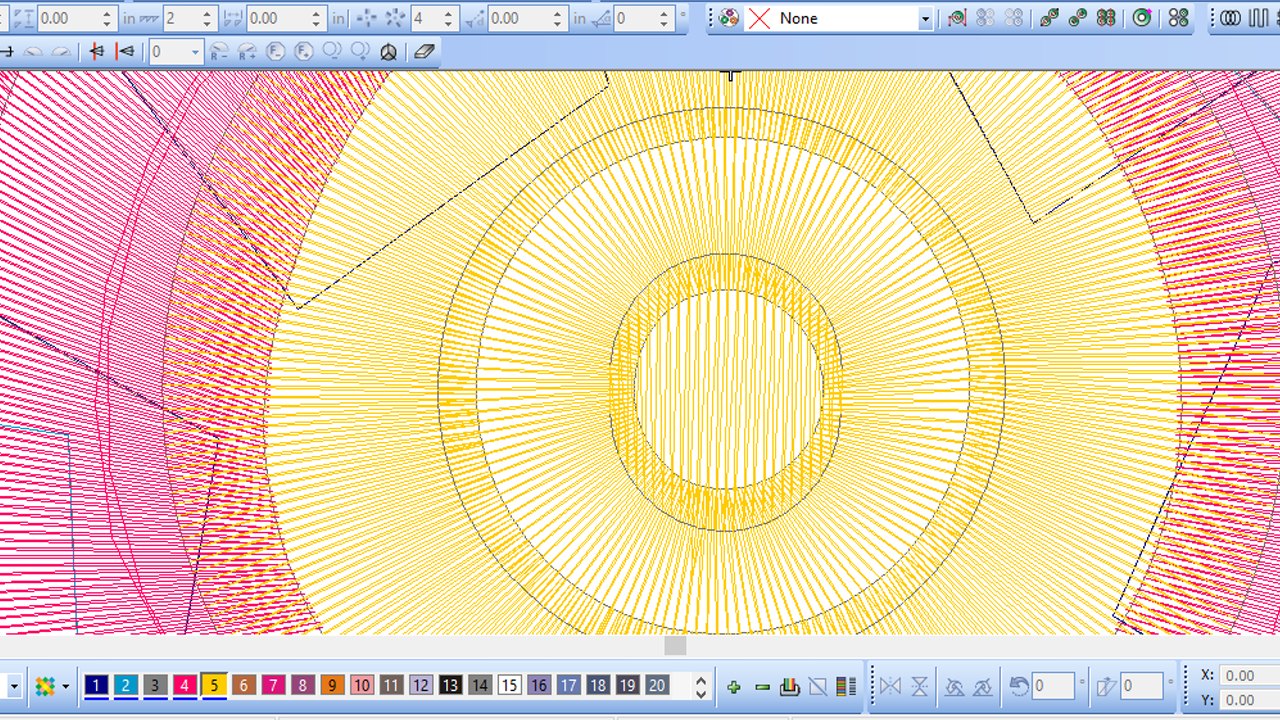
Task: Select the yellow color swatch 5
Action: tap(214, 685)
